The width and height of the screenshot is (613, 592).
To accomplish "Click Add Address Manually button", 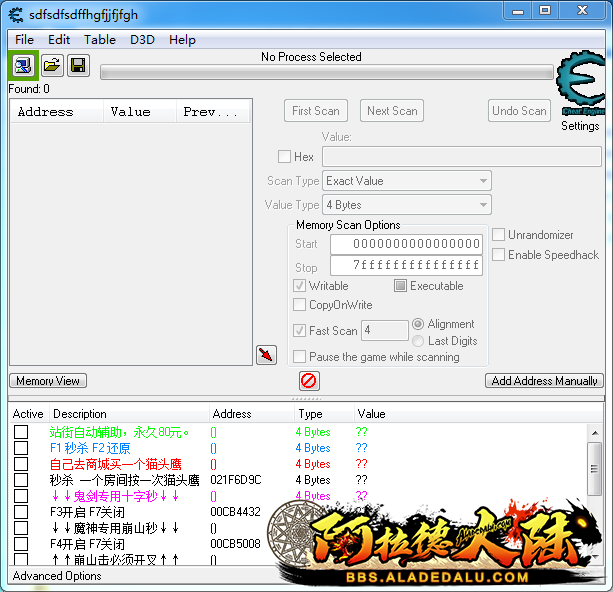I will [545, 381].
